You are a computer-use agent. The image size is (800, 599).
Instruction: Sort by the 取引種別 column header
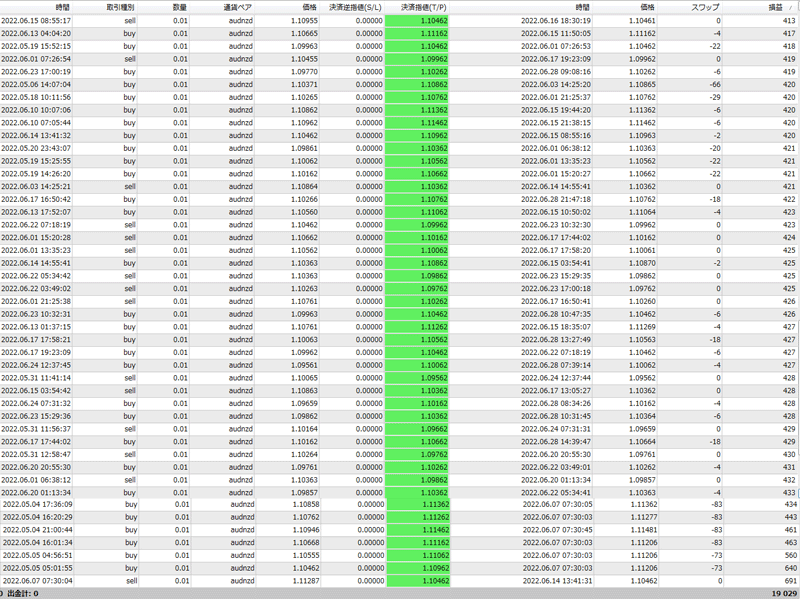120,8
